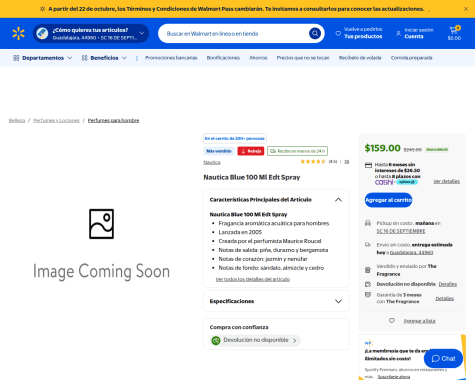The width and height of the screenshot is (475, 380).
Task: Click the Belleza breadcrumb link
Action: tap(17, 120)
